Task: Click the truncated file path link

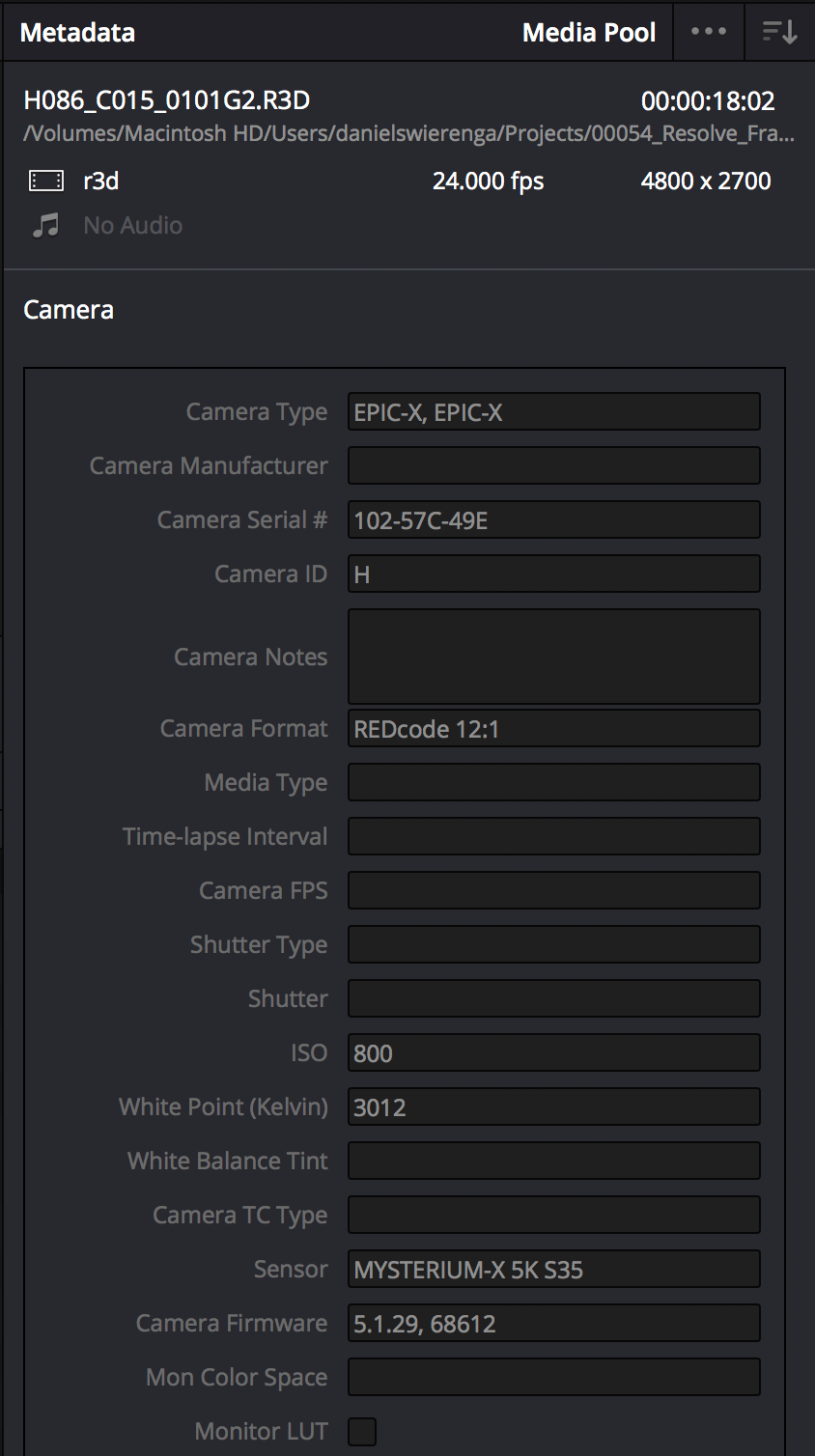Action: tap(406, 133)
